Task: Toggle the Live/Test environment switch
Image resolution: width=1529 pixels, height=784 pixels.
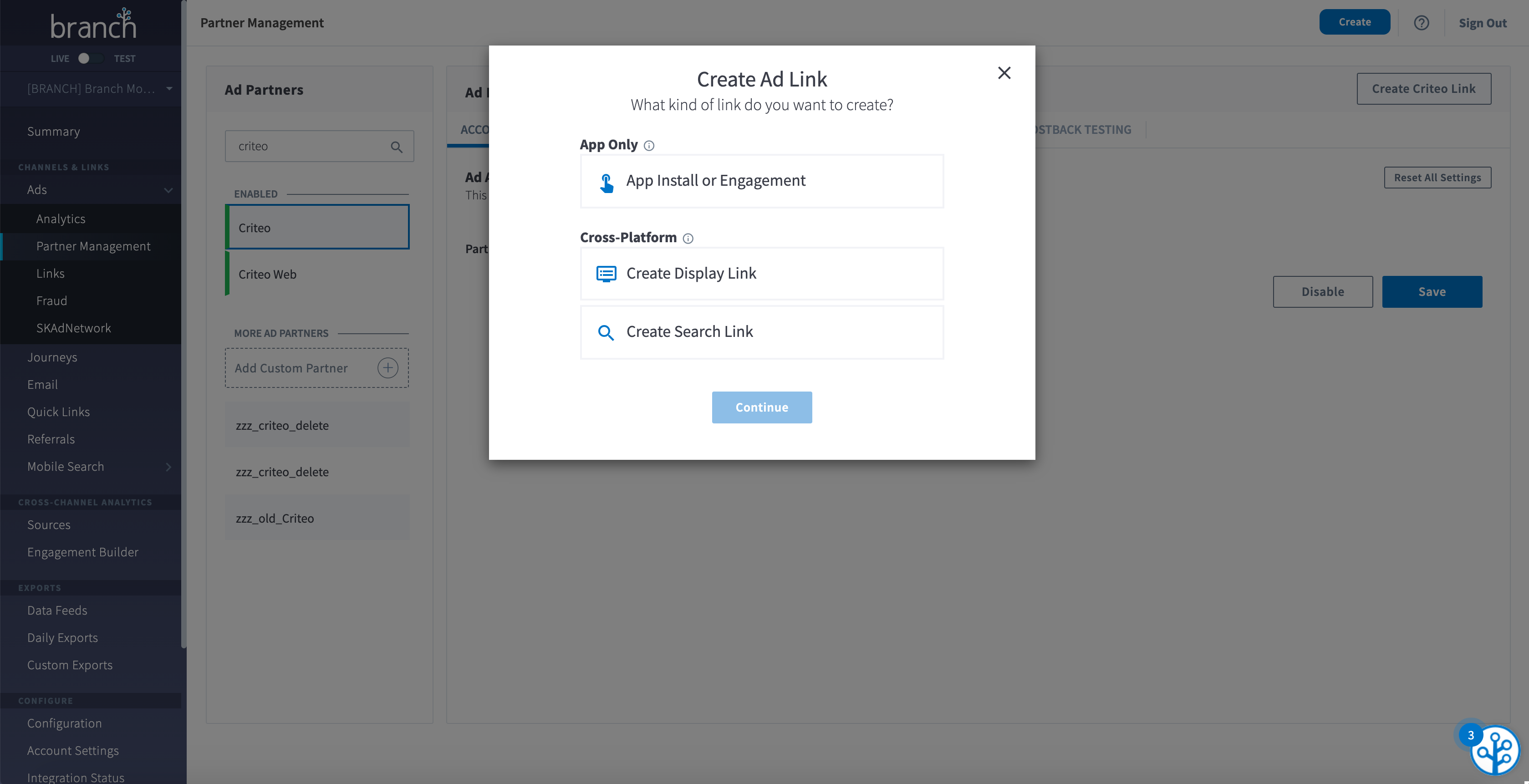Action: [x=91, y=58]
